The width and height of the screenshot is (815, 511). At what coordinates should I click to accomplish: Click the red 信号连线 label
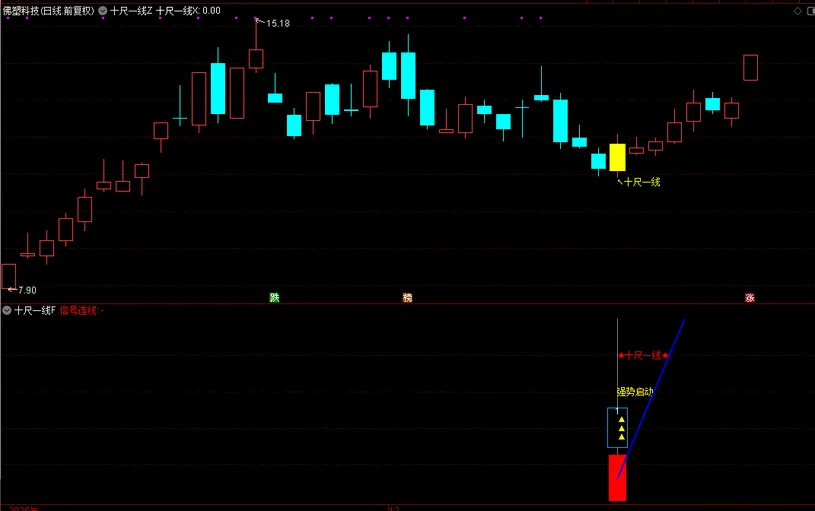(x=80, y=311)
